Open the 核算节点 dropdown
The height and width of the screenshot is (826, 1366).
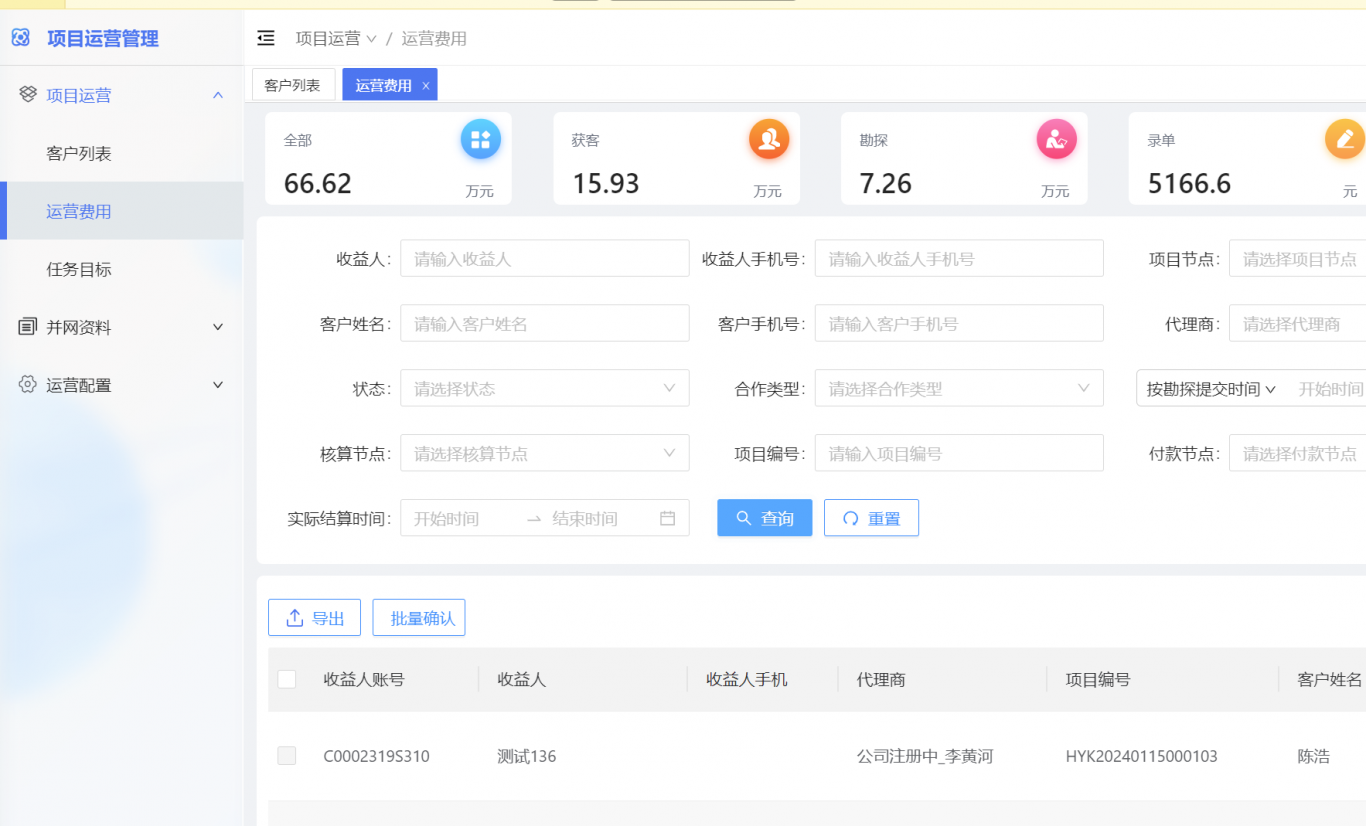tap(545, 453)
